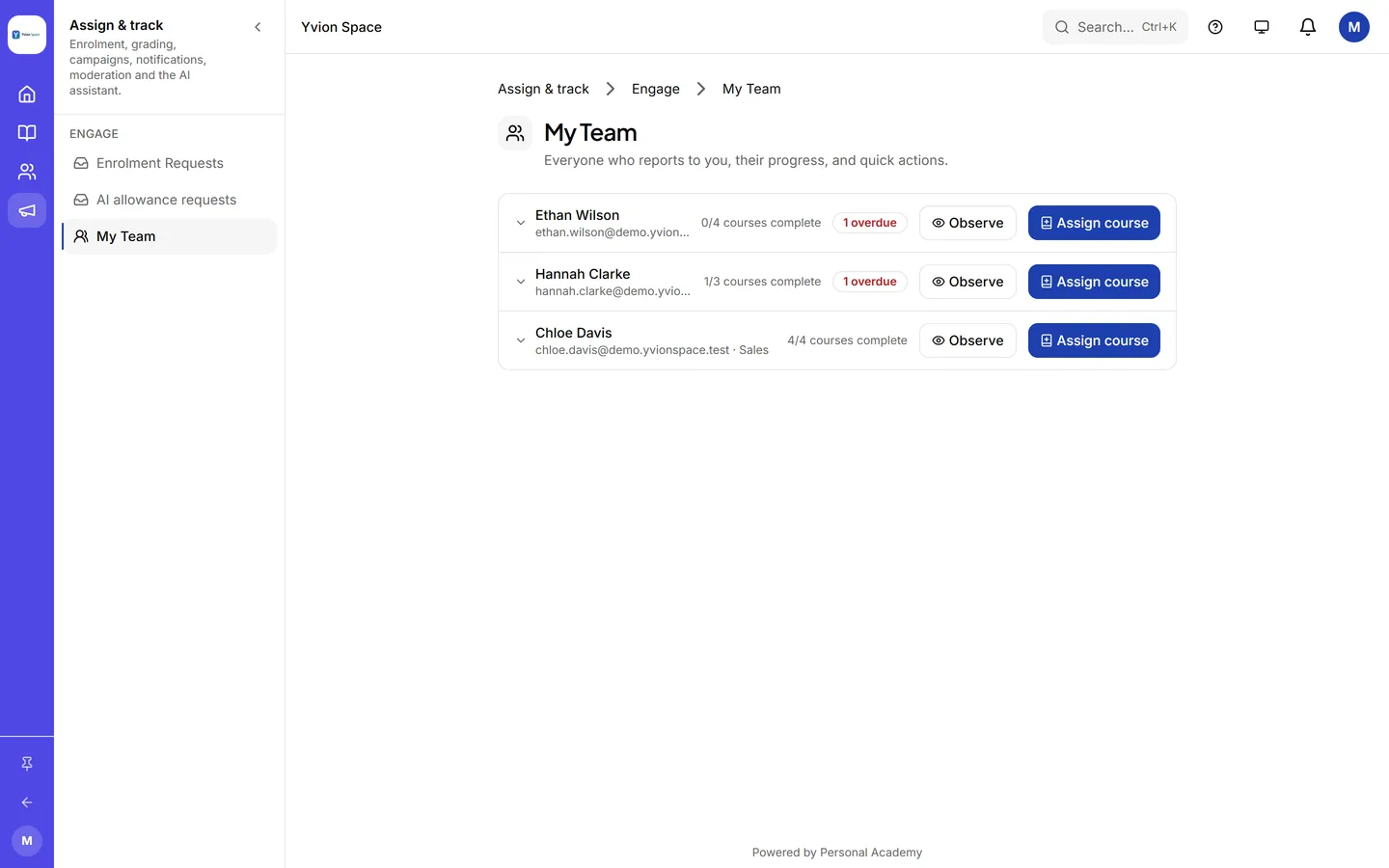Viewport: 1389px width, 868px height.
Task: Observe Hannah Clarke
Action: pos(967,282)
